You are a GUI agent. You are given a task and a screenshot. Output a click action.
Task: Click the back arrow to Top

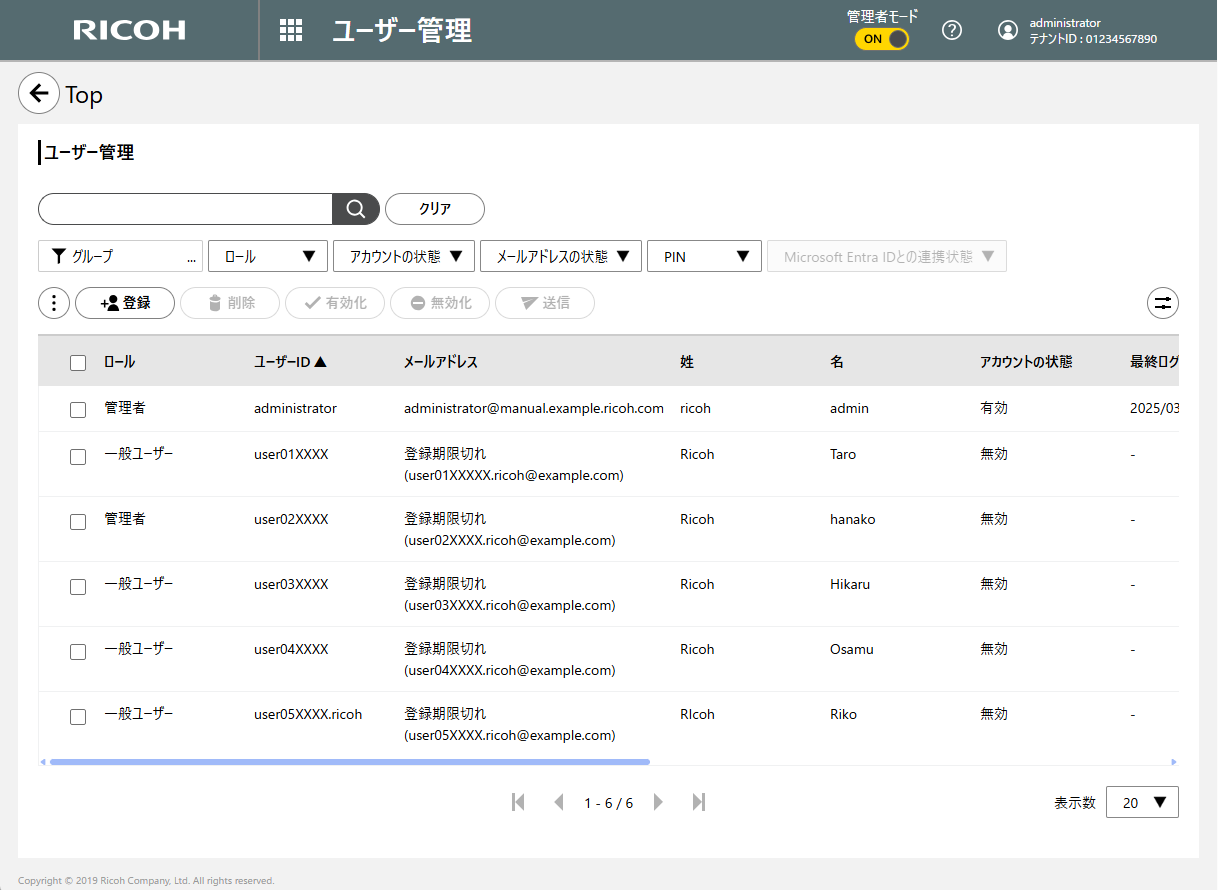click(39, 94)
